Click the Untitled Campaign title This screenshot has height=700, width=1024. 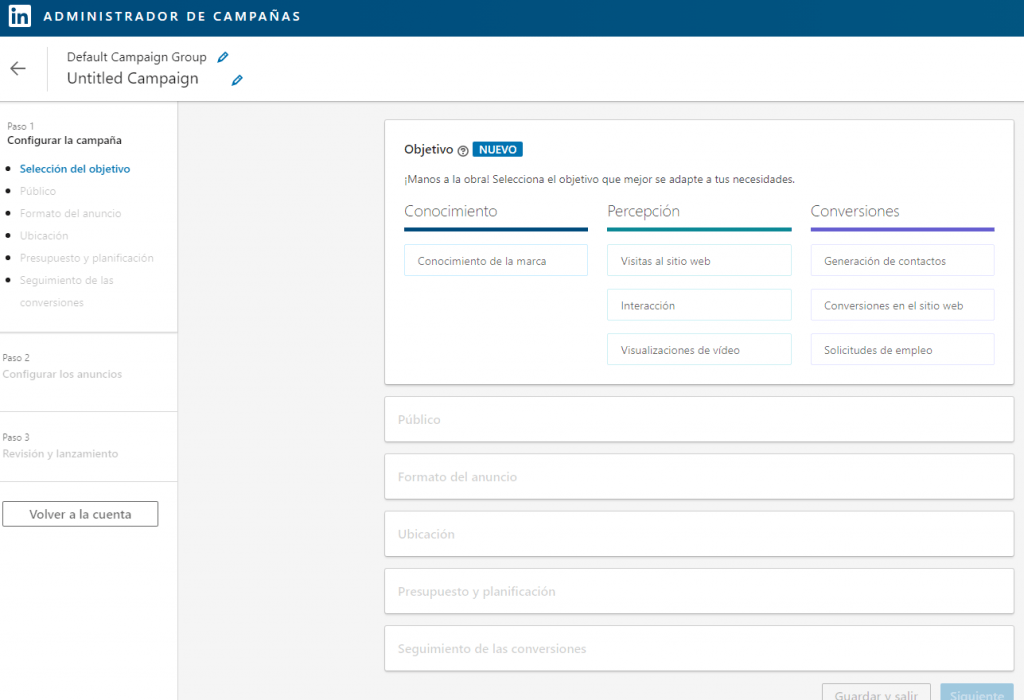(133, 78)
